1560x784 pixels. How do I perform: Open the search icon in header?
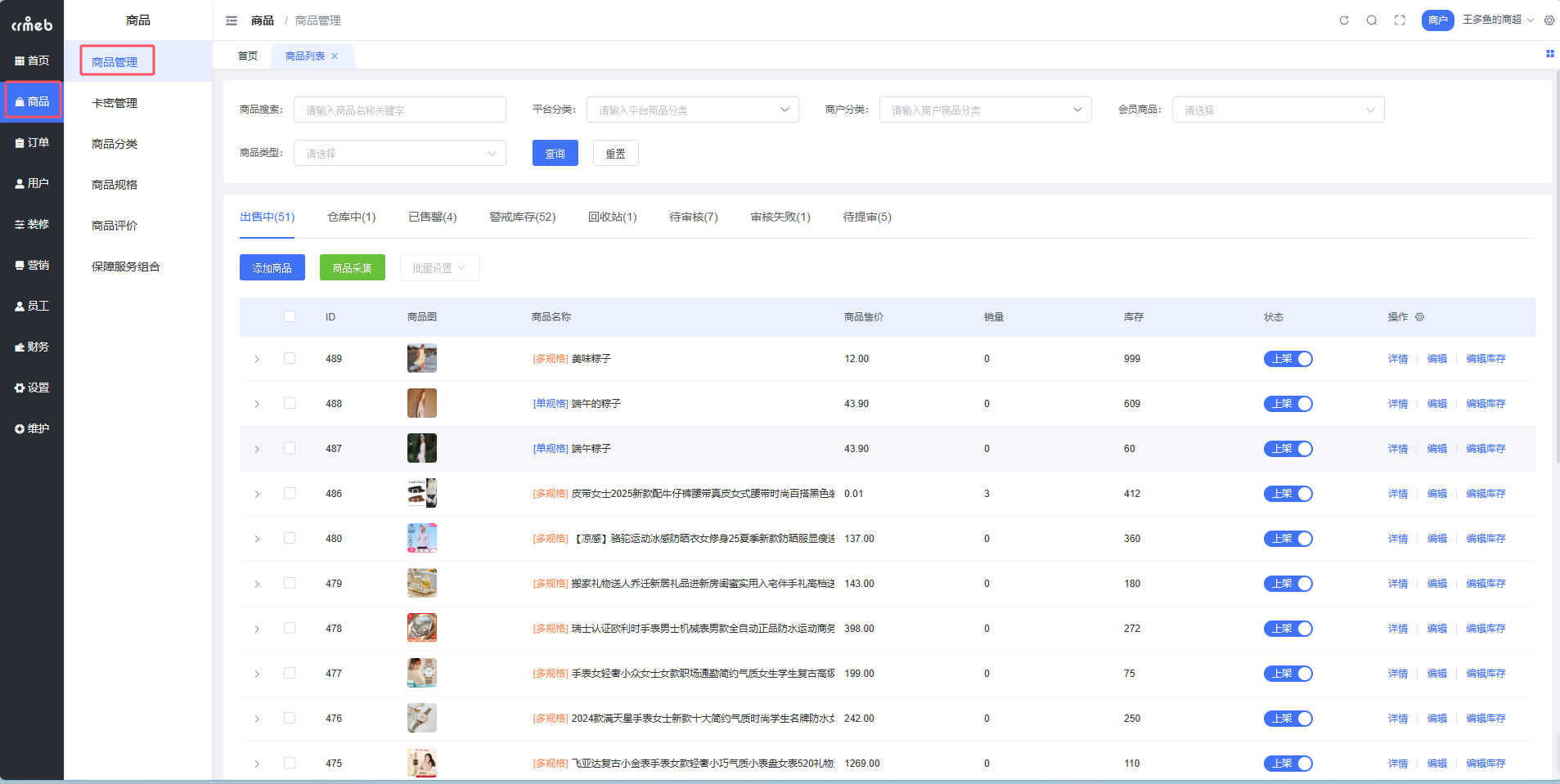point(1372,20)
